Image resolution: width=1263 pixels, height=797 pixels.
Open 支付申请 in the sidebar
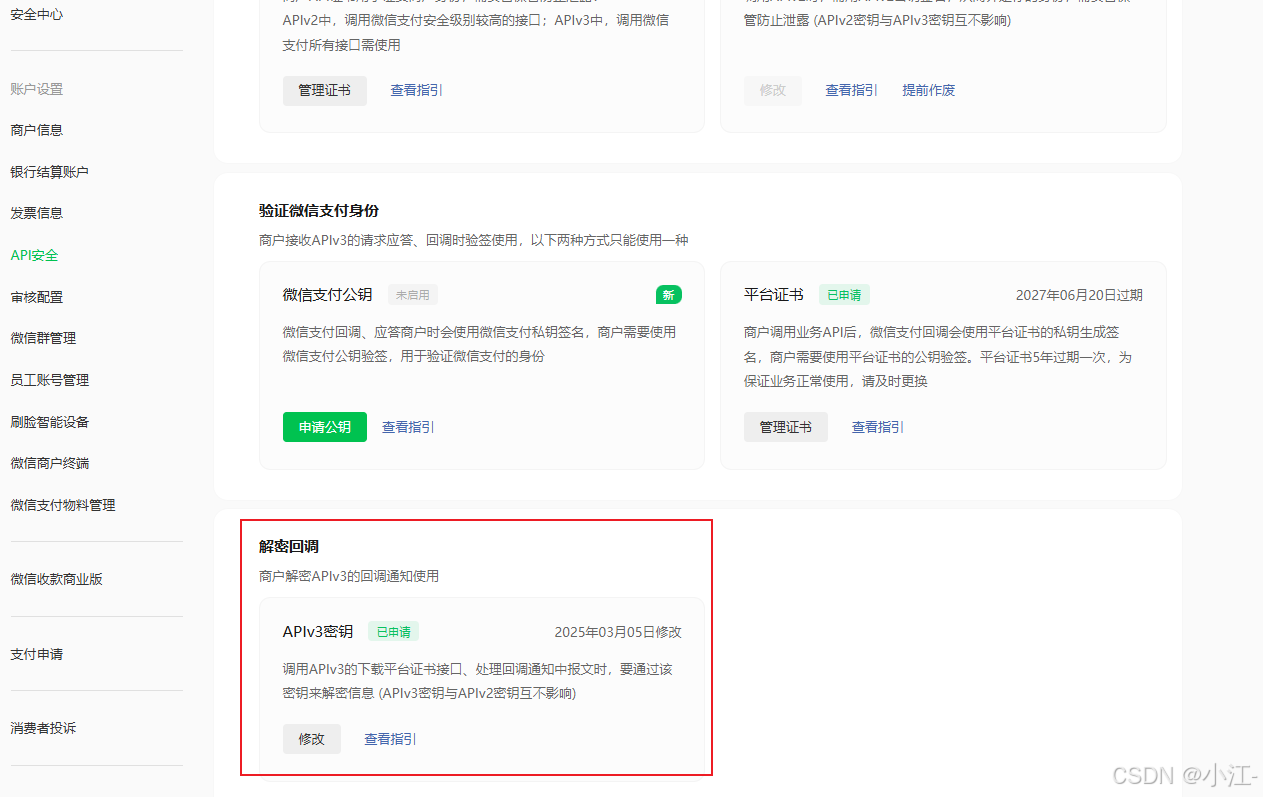(37, 654)
